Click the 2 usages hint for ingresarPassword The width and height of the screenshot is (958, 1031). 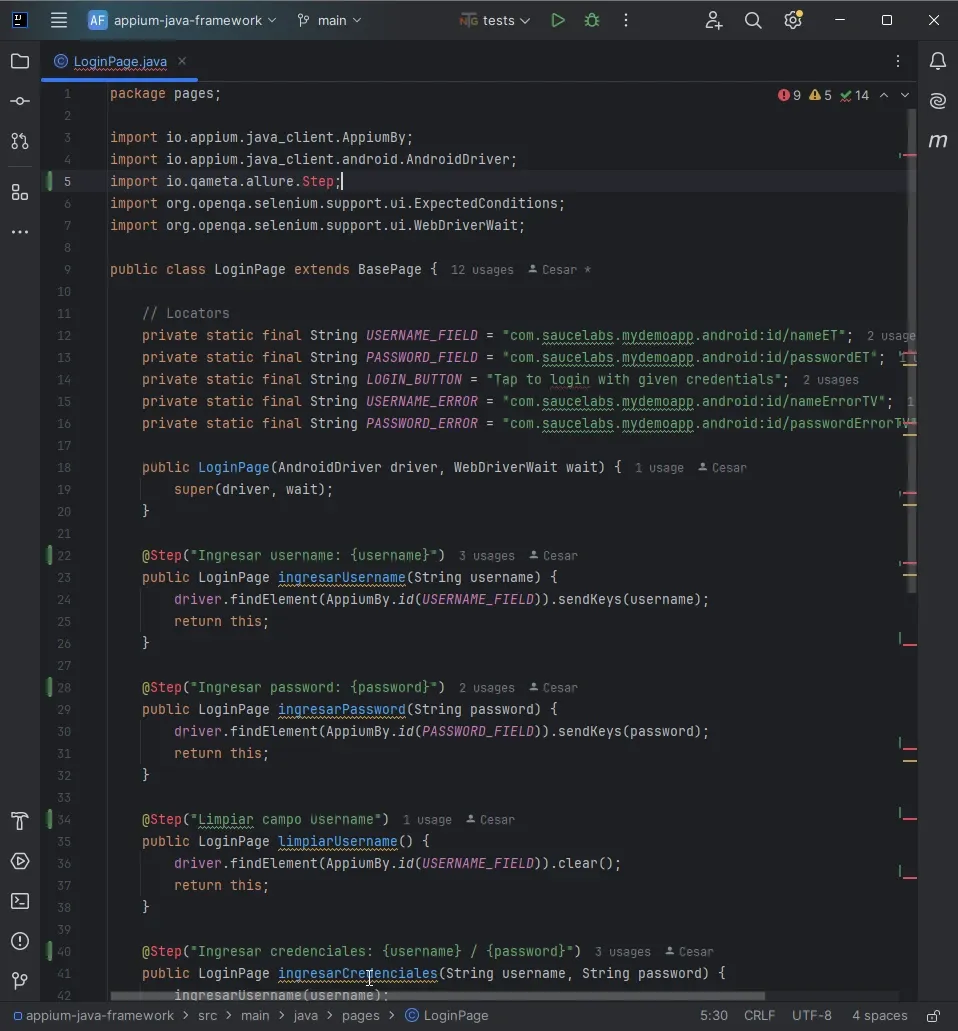pos(487,688)
